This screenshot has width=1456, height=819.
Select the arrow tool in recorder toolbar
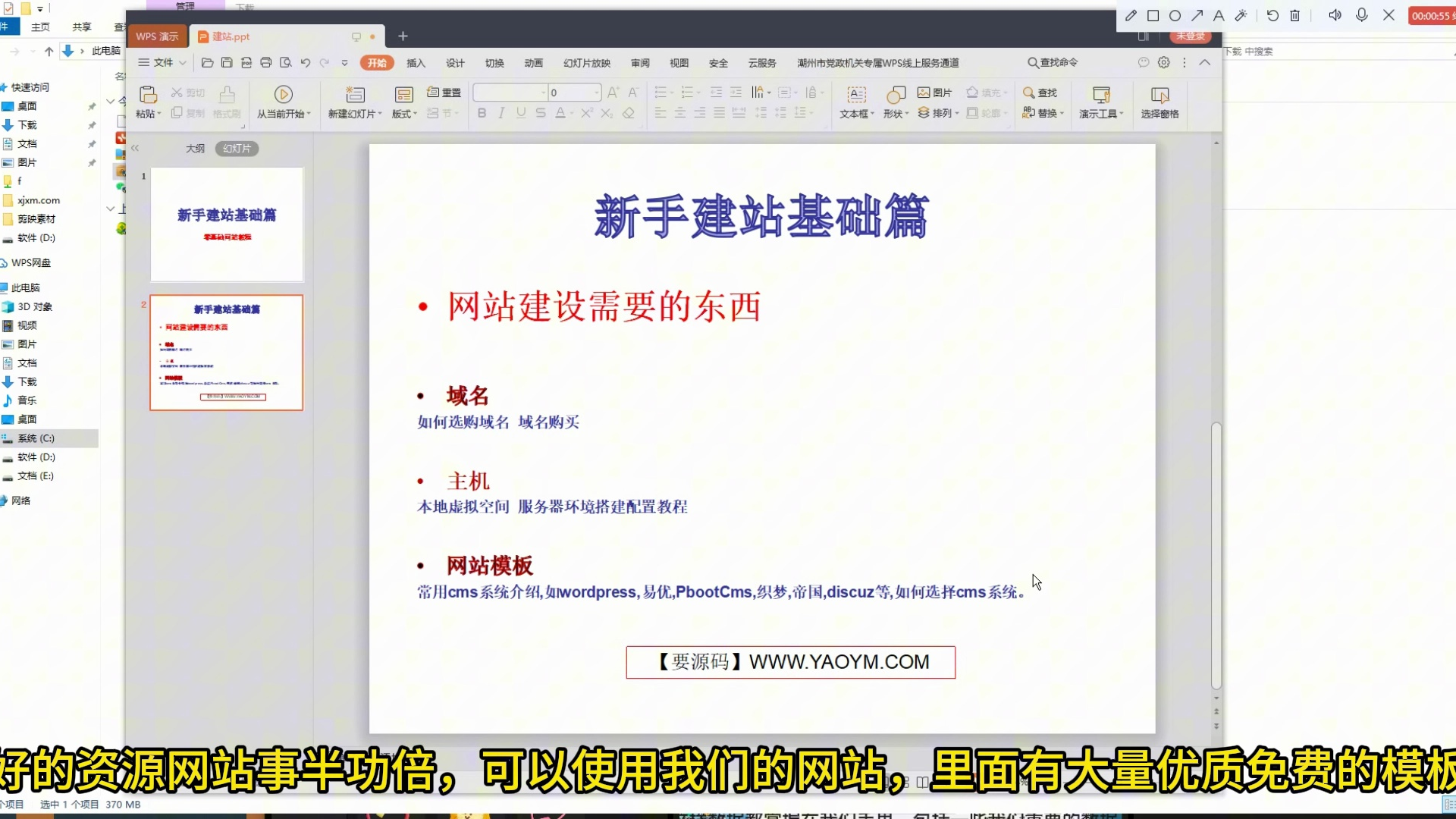click(1197, 15)
